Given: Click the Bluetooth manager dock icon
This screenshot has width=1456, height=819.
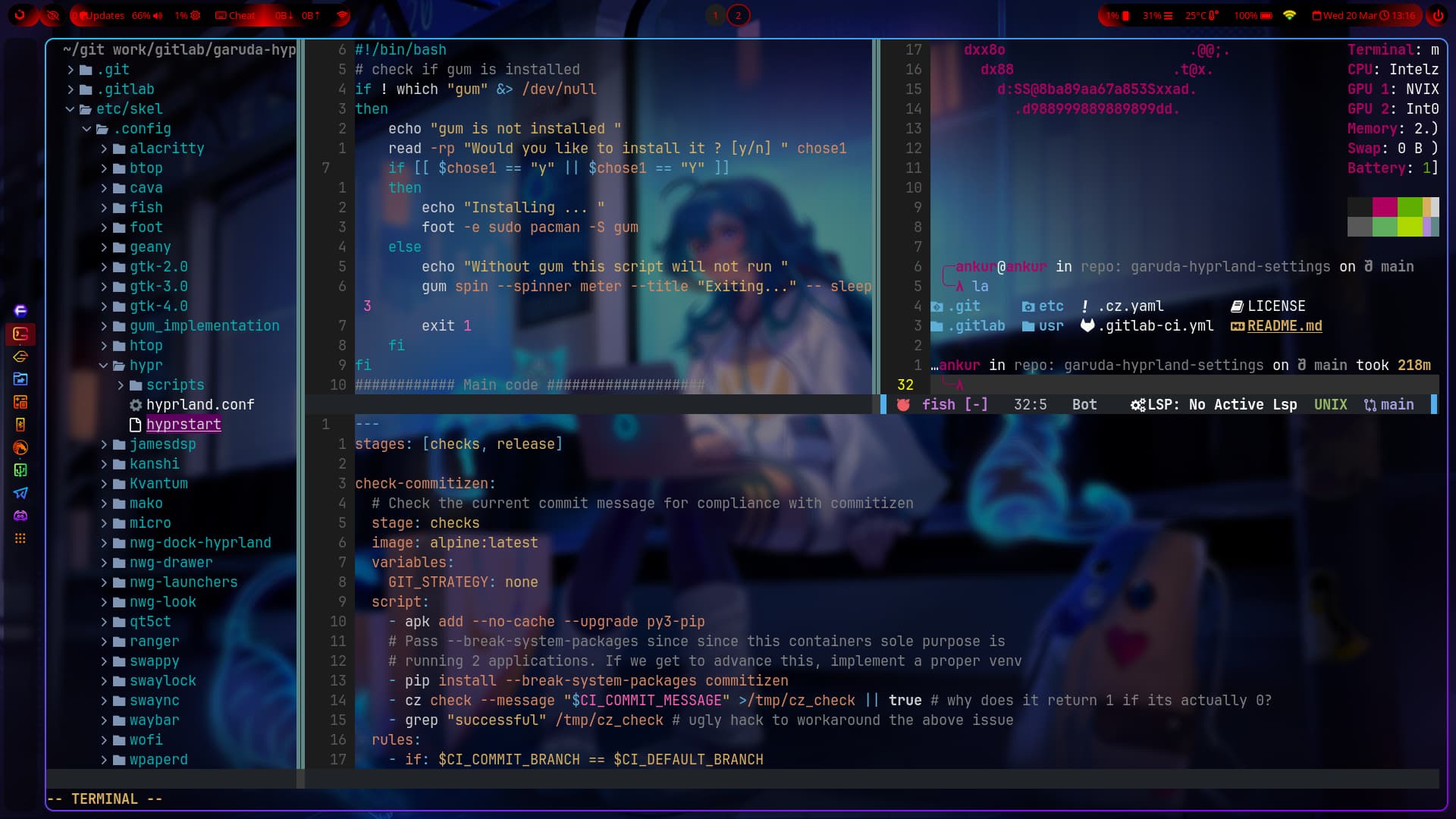Looking at the screenshot, I should (20, 425).
